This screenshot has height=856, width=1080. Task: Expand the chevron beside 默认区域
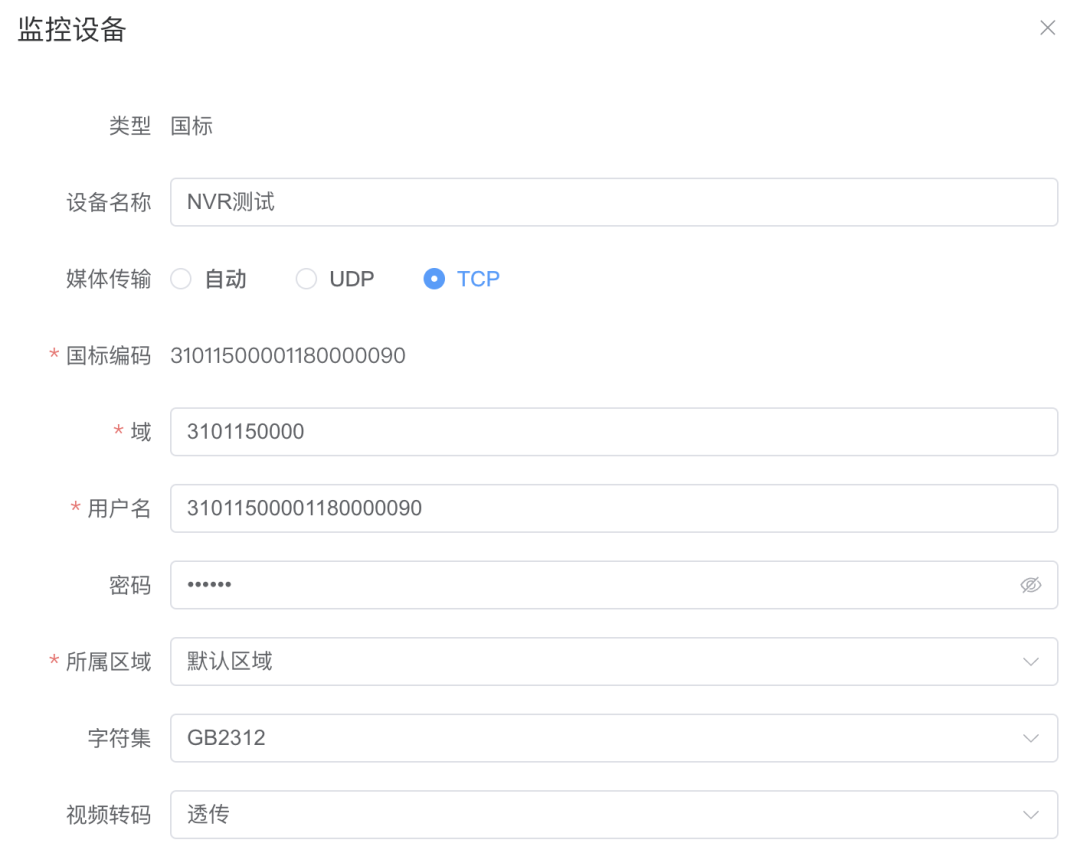[1033, 661]
